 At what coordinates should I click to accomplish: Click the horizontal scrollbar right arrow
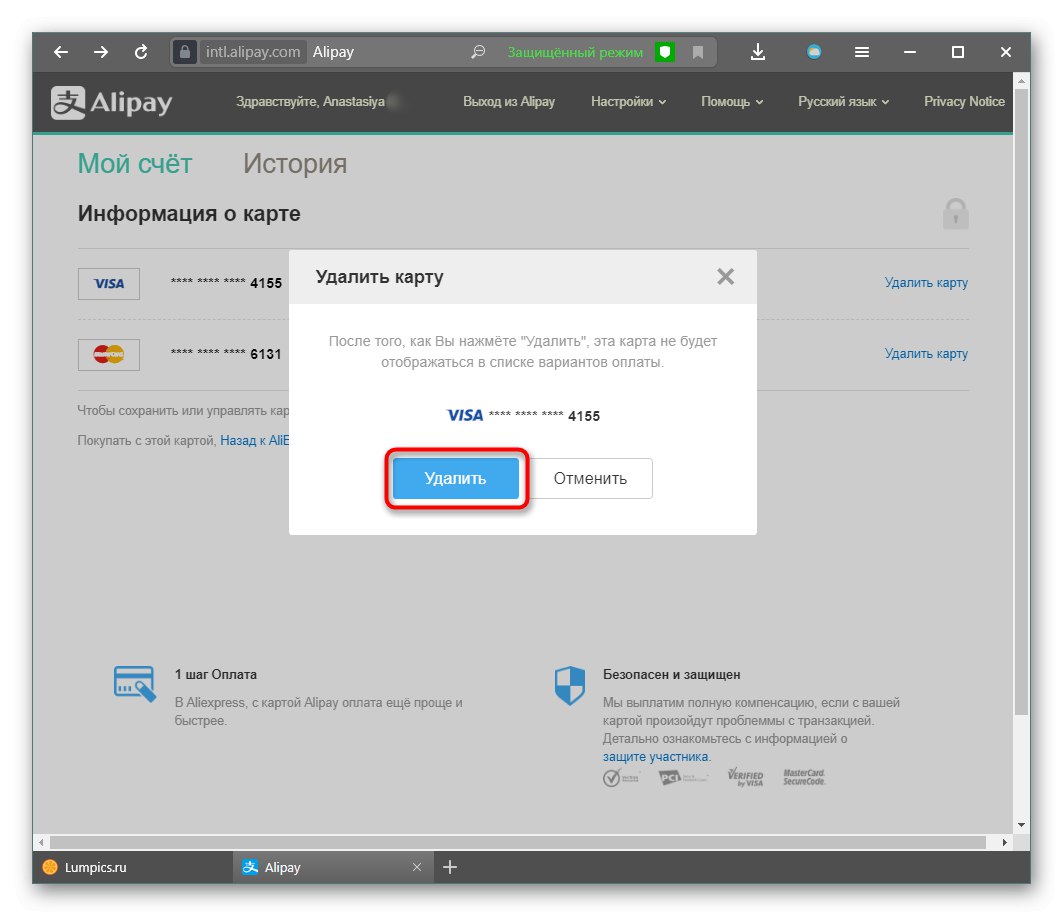click(x=1005, y=842)
